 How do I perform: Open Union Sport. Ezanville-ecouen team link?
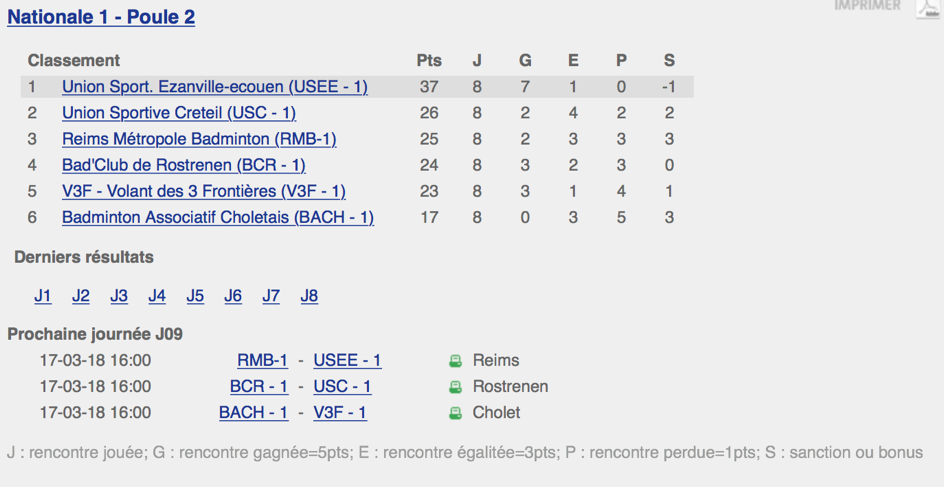coord(215,87)
